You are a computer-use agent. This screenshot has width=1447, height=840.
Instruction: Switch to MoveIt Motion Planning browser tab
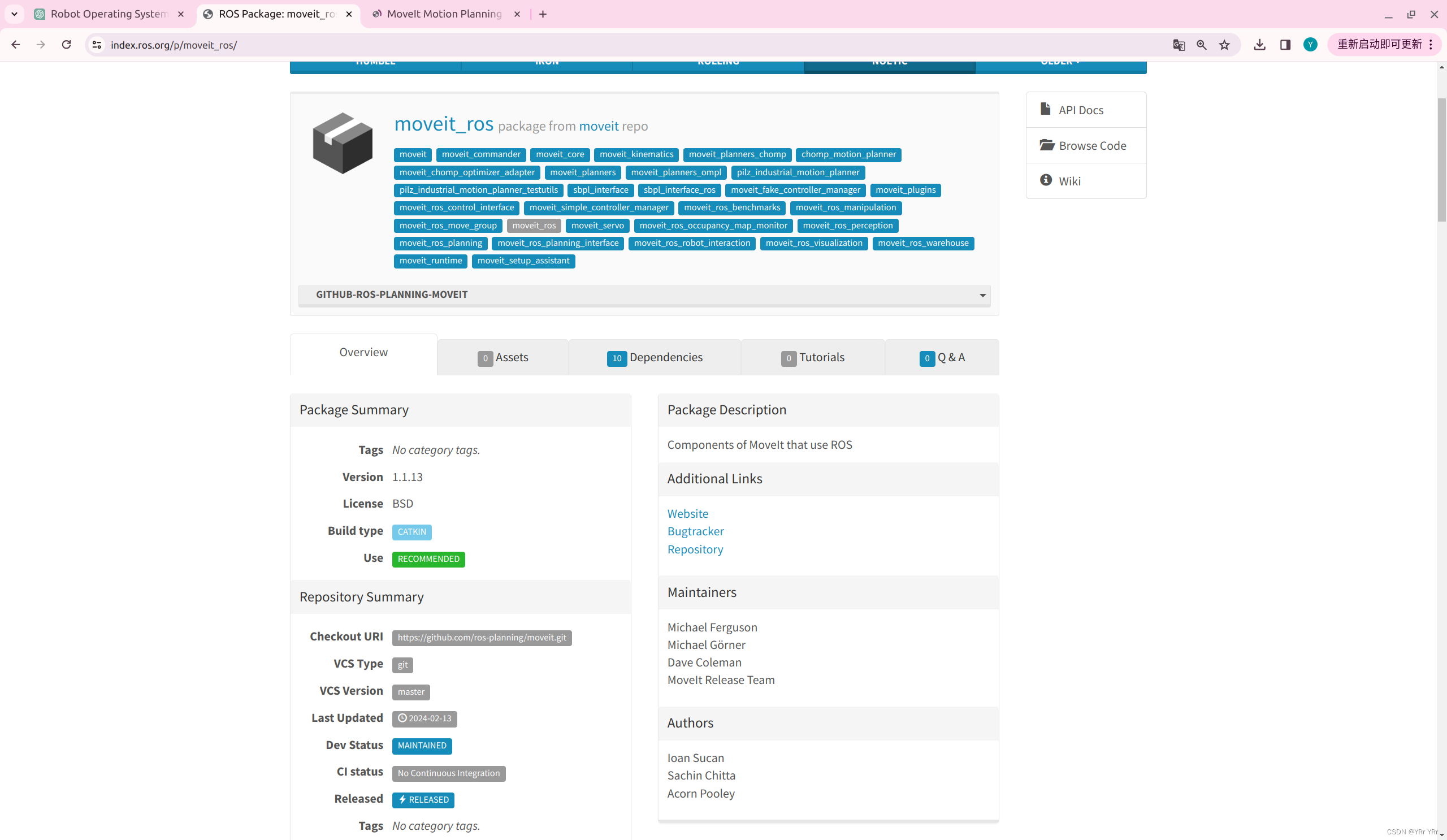coord(443,14)
